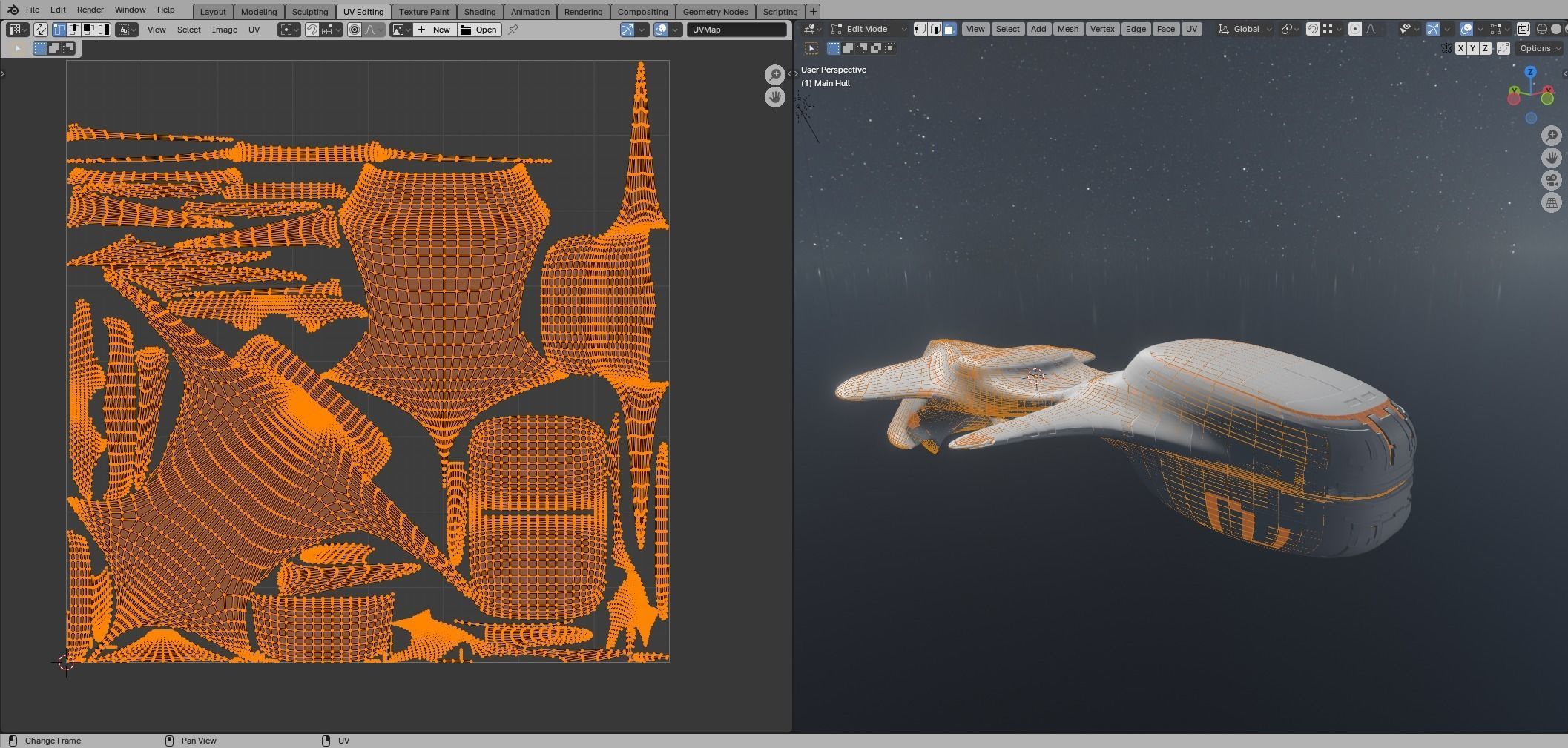Enable Z axis mesh symmetry
The width and height of the screenshot is (1568, 748).
pos(1485,48)
